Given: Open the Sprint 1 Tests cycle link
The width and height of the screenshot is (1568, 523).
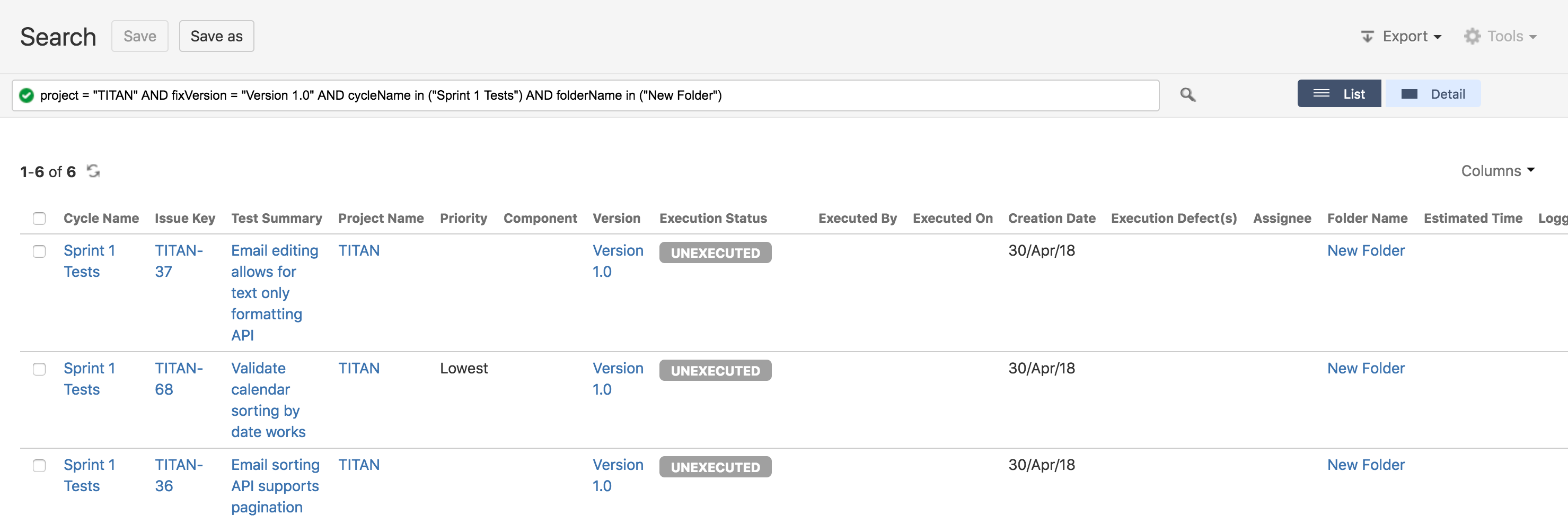Looking at the screenshot, I should tap(90, 260).
